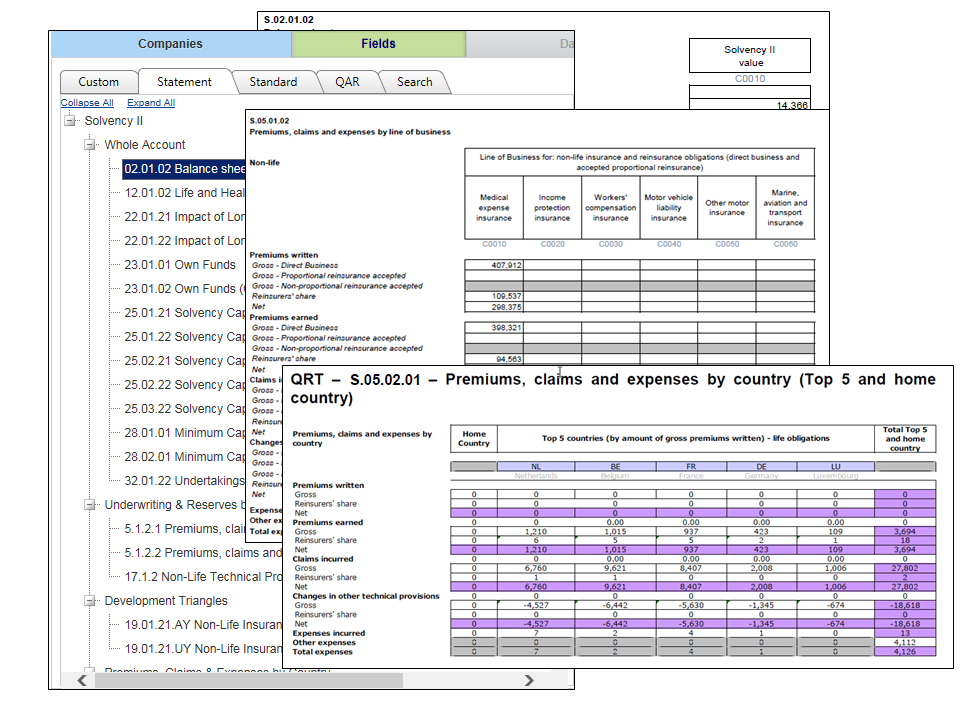Click the 407,912 premiums written cell

click(x=494, y=265)
